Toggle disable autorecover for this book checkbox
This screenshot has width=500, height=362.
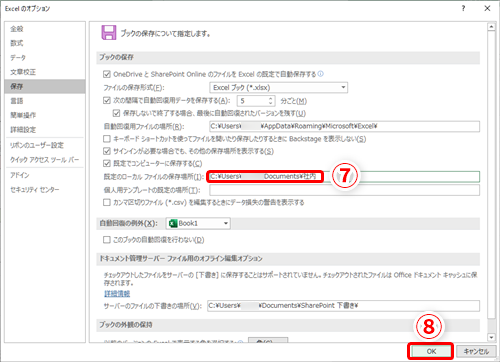pyautogui.click(x=107, y=240)
